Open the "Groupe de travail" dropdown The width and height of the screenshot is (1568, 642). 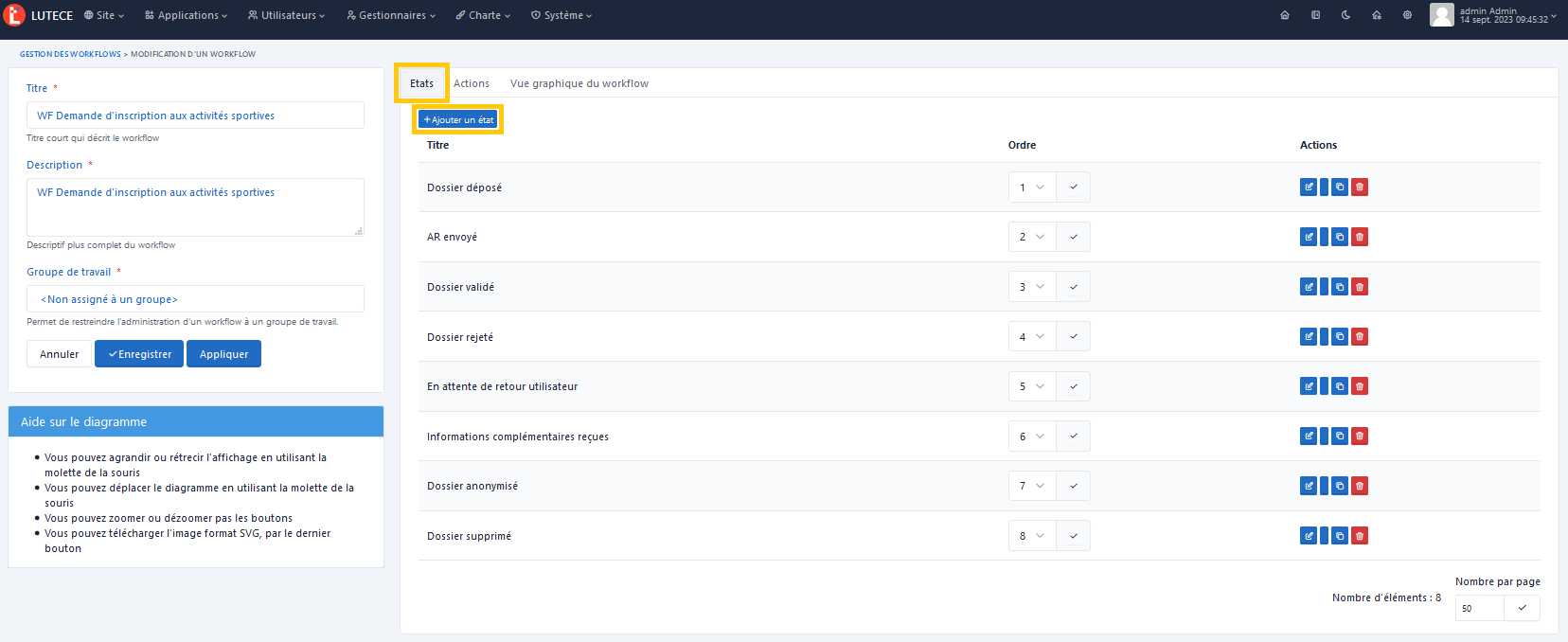195,299
